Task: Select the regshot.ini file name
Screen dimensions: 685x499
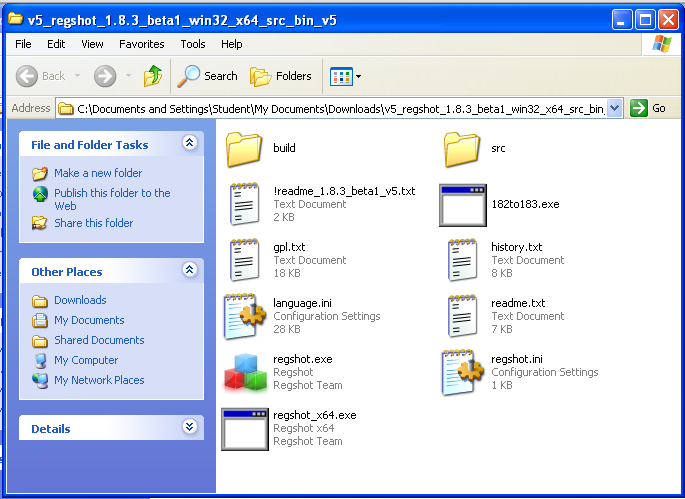Action: click(x=517, y=359)
